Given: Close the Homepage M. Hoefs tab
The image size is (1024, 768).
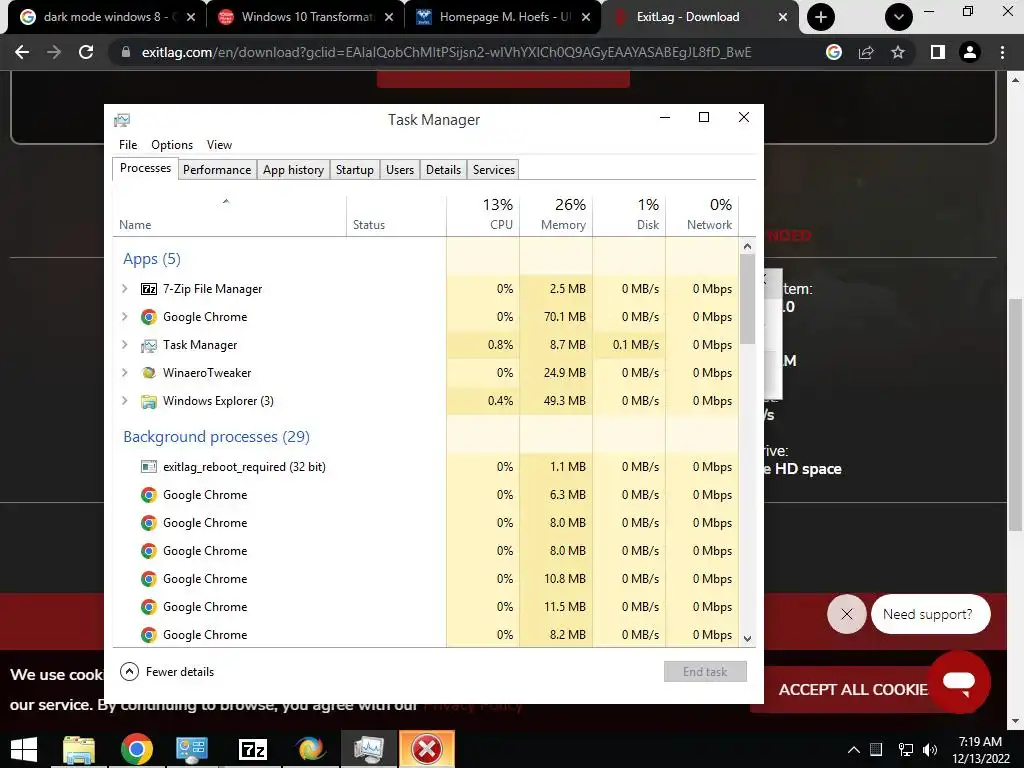Looking at the screenshot, I should click(586, 17).
